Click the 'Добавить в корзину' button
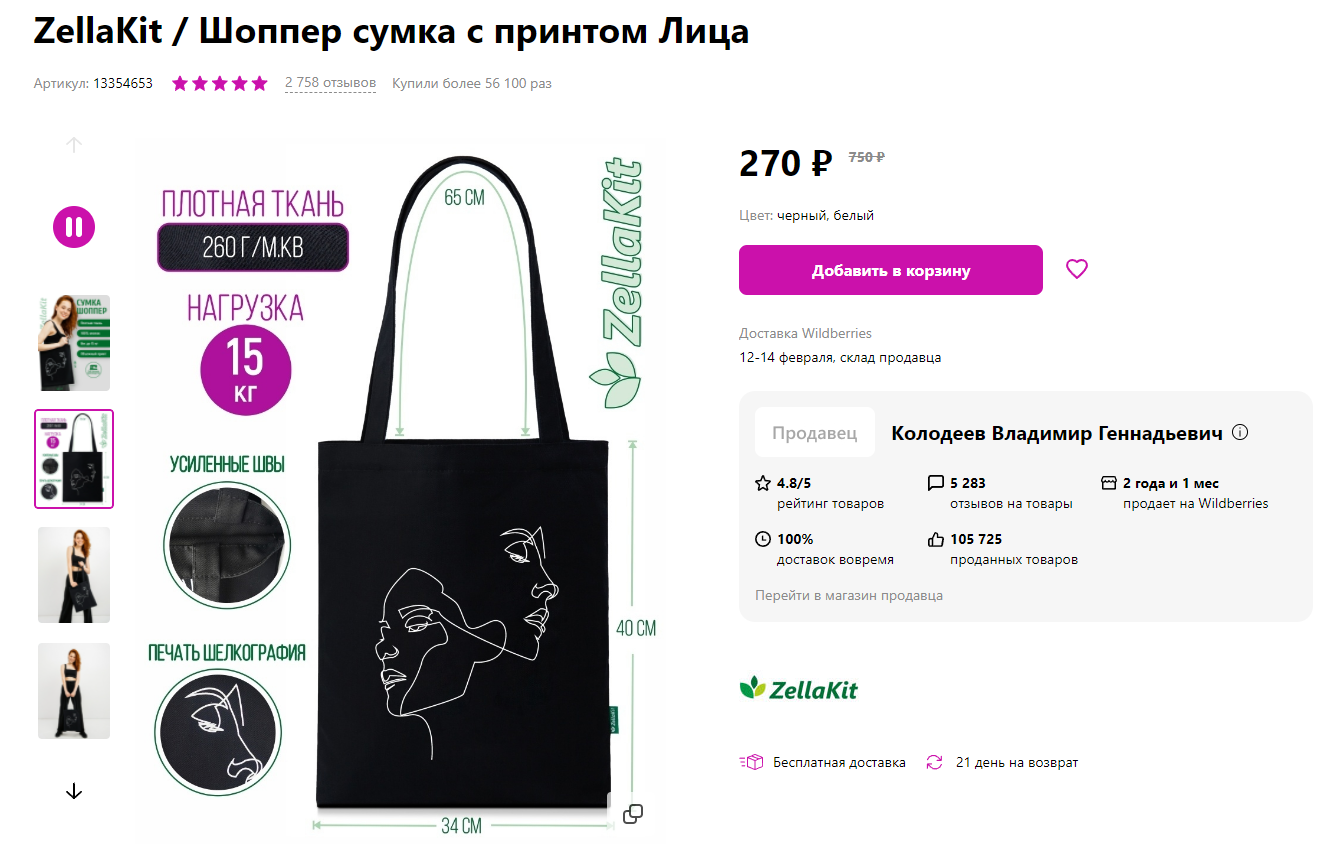This screenshot has height=844, width=1320. (x=891, y=270)
